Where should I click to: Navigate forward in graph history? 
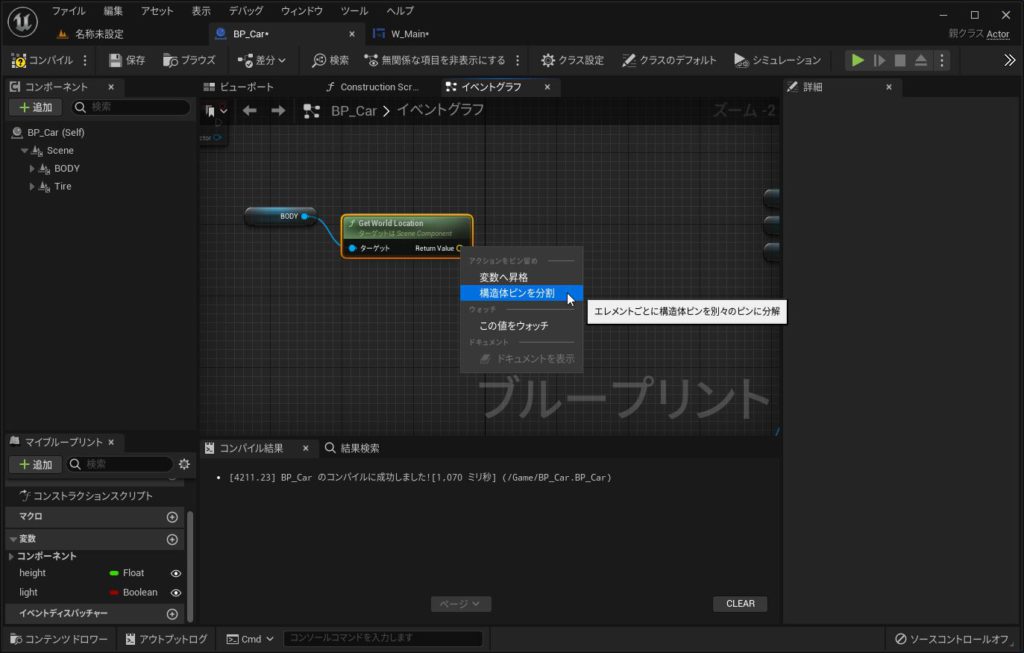(278, 111)
